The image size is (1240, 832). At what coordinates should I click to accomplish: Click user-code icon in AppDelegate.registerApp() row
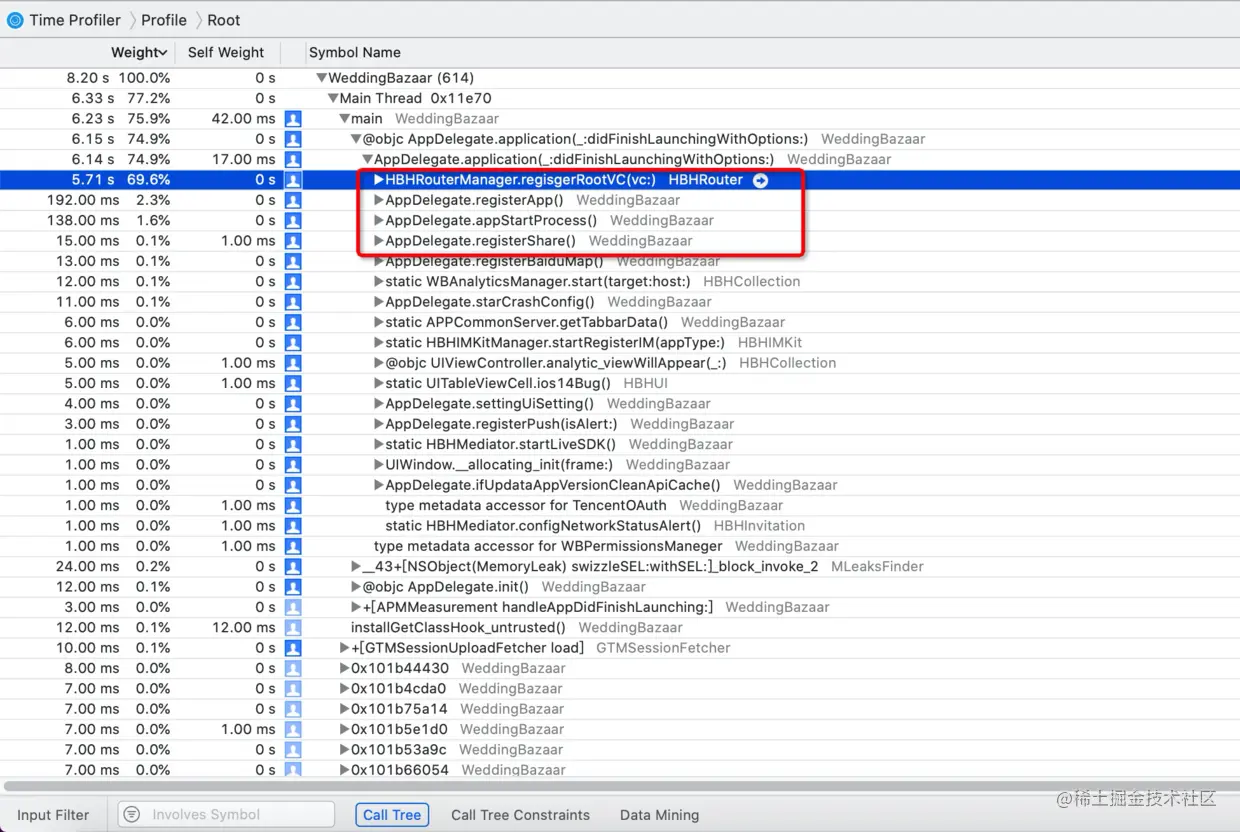tap(293, 200)
